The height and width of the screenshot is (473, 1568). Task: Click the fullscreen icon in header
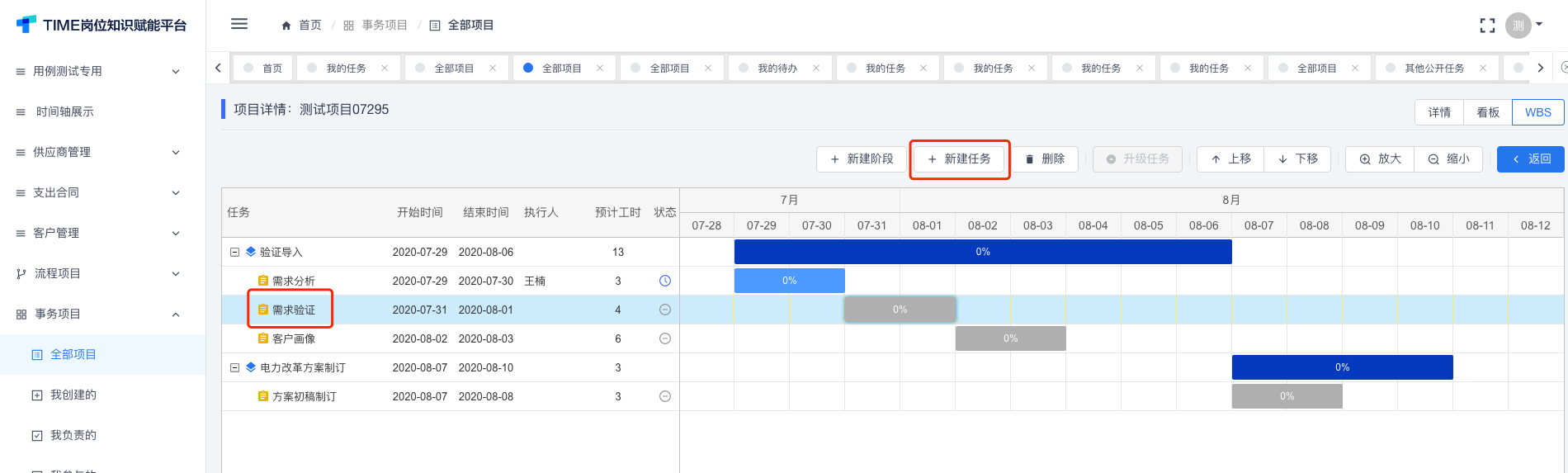(x=1487, y=26)
